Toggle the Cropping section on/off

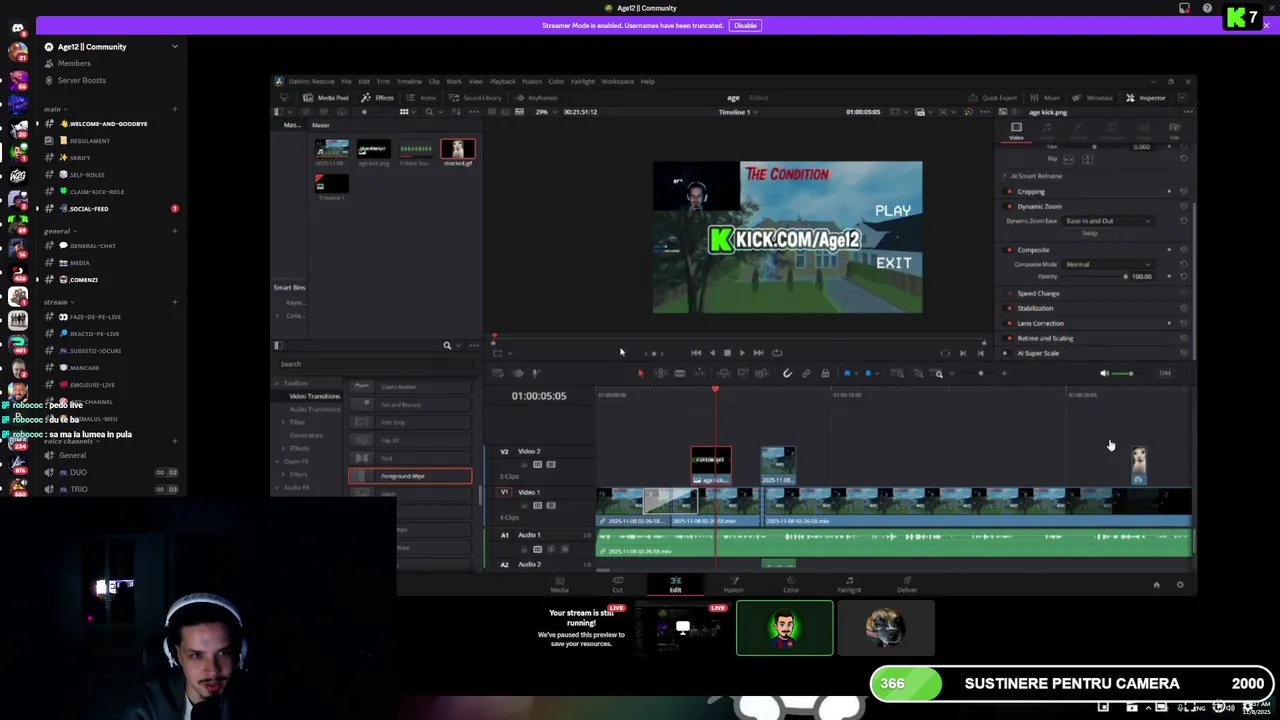[x=1009, y=192]
